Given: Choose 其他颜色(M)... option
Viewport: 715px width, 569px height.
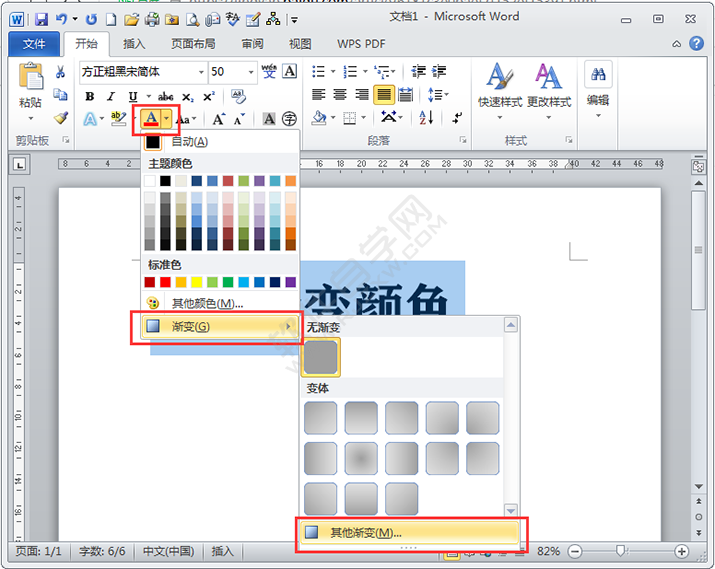Looking at the screenshot, I should [x=220, y=303].
